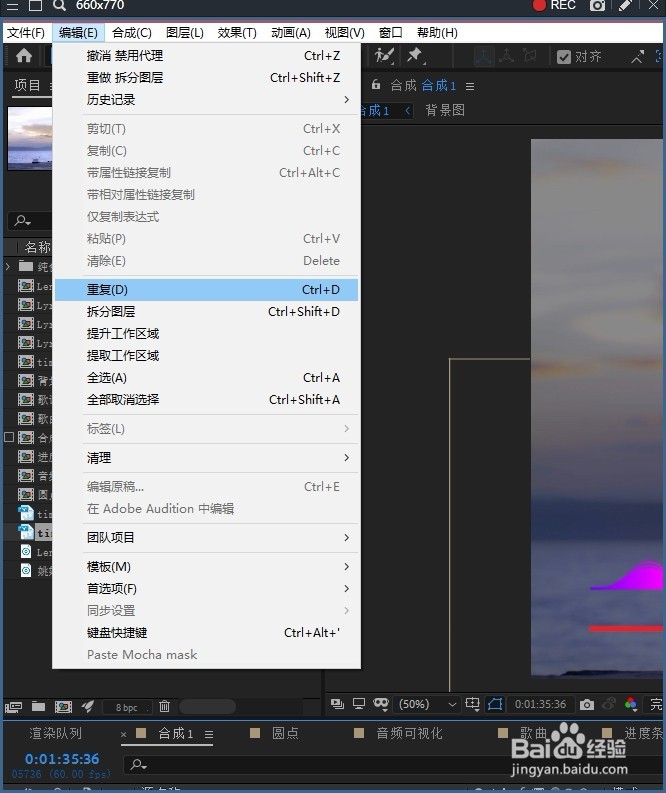Create a new composition via project panel icon
Image resolution: width=666 pixels, height=793 pixels.
point(63,707)
